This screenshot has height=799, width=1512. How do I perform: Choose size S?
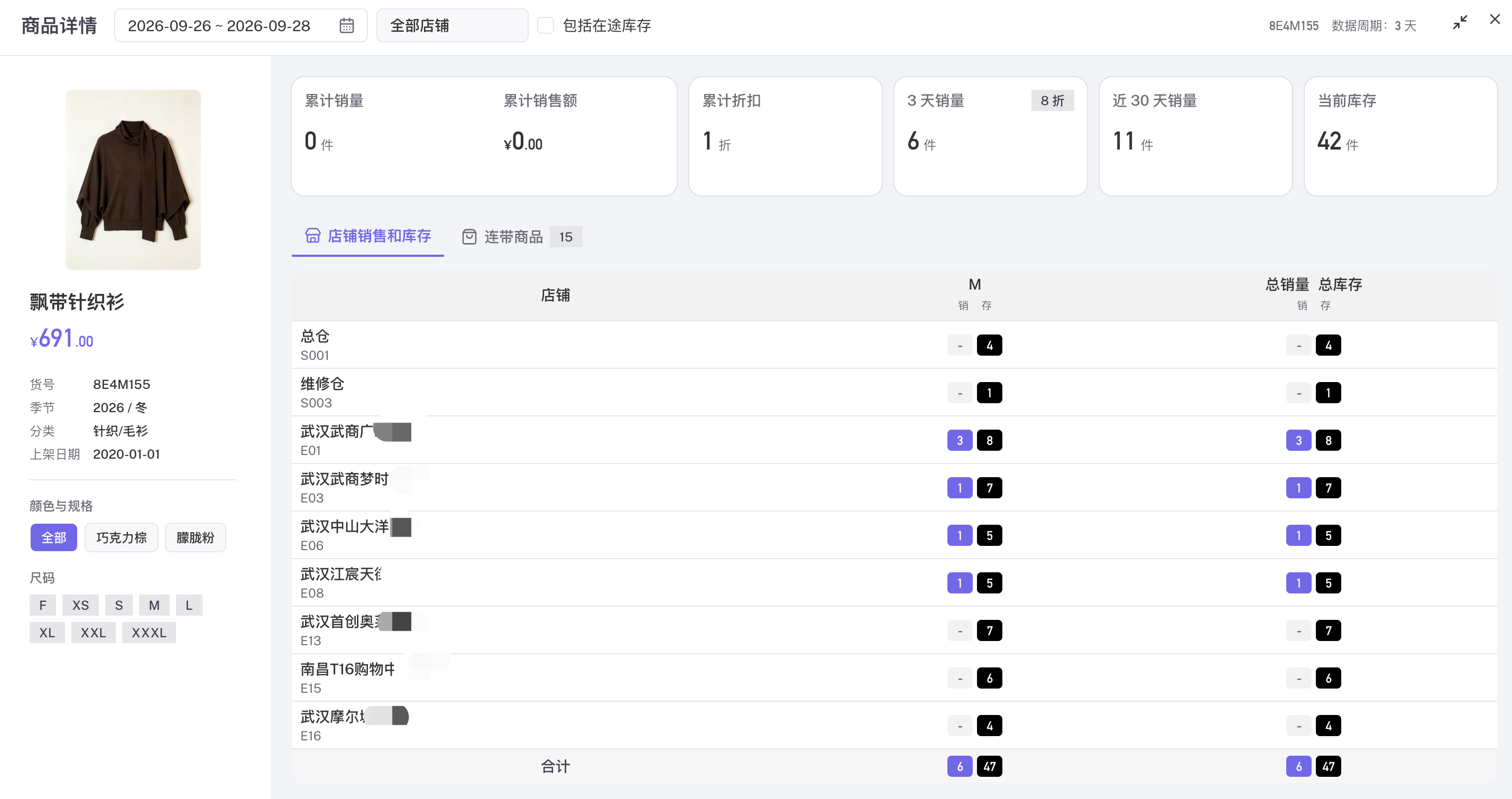118,605
